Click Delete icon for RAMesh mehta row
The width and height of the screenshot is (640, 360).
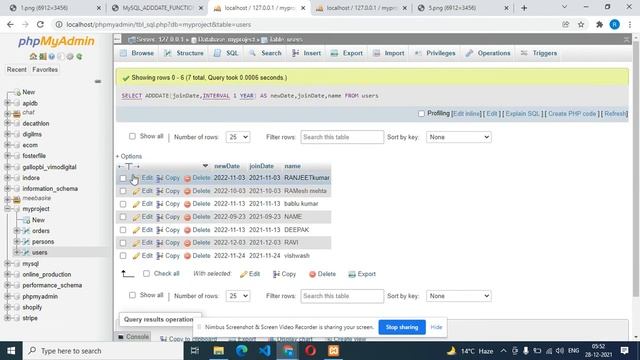(x=187, y=191)
